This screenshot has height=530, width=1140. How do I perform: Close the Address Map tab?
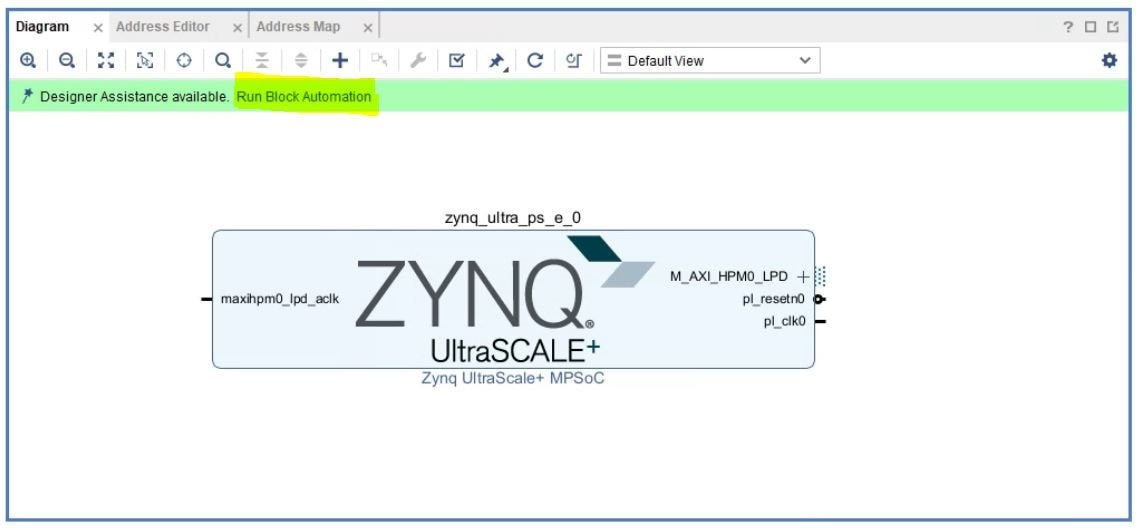coord(368,28)
